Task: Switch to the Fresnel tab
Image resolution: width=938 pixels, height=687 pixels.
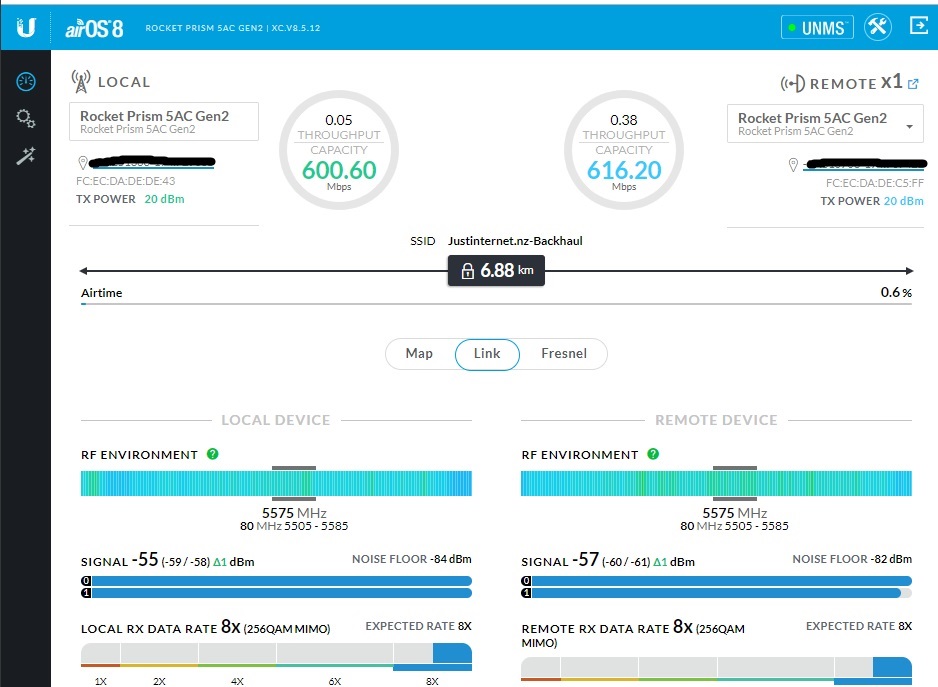Action: coord(564,354)
